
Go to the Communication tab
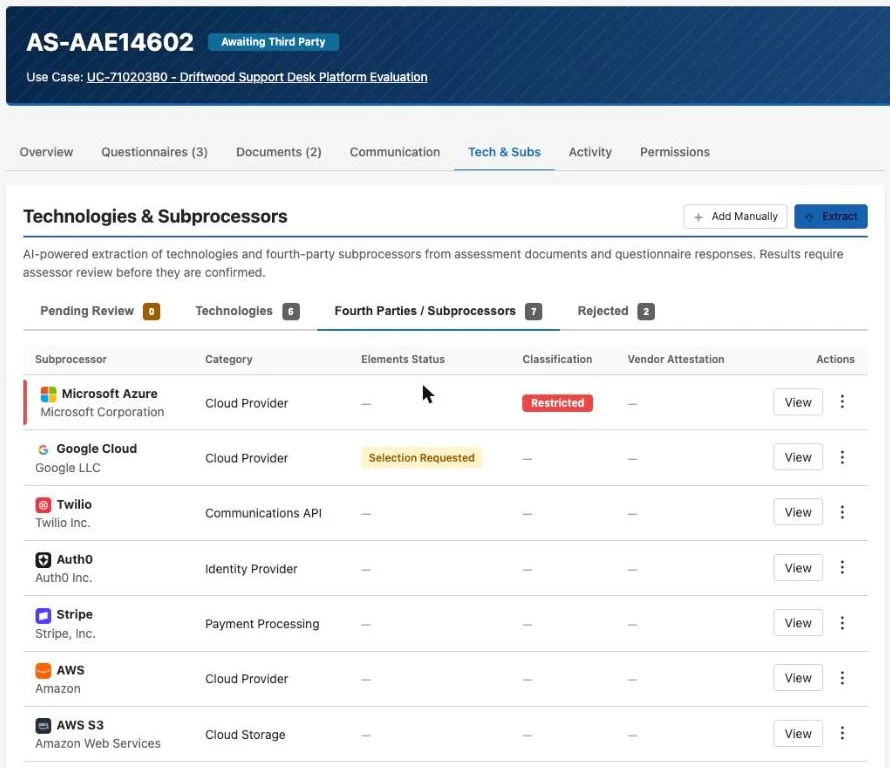[395, 152]
